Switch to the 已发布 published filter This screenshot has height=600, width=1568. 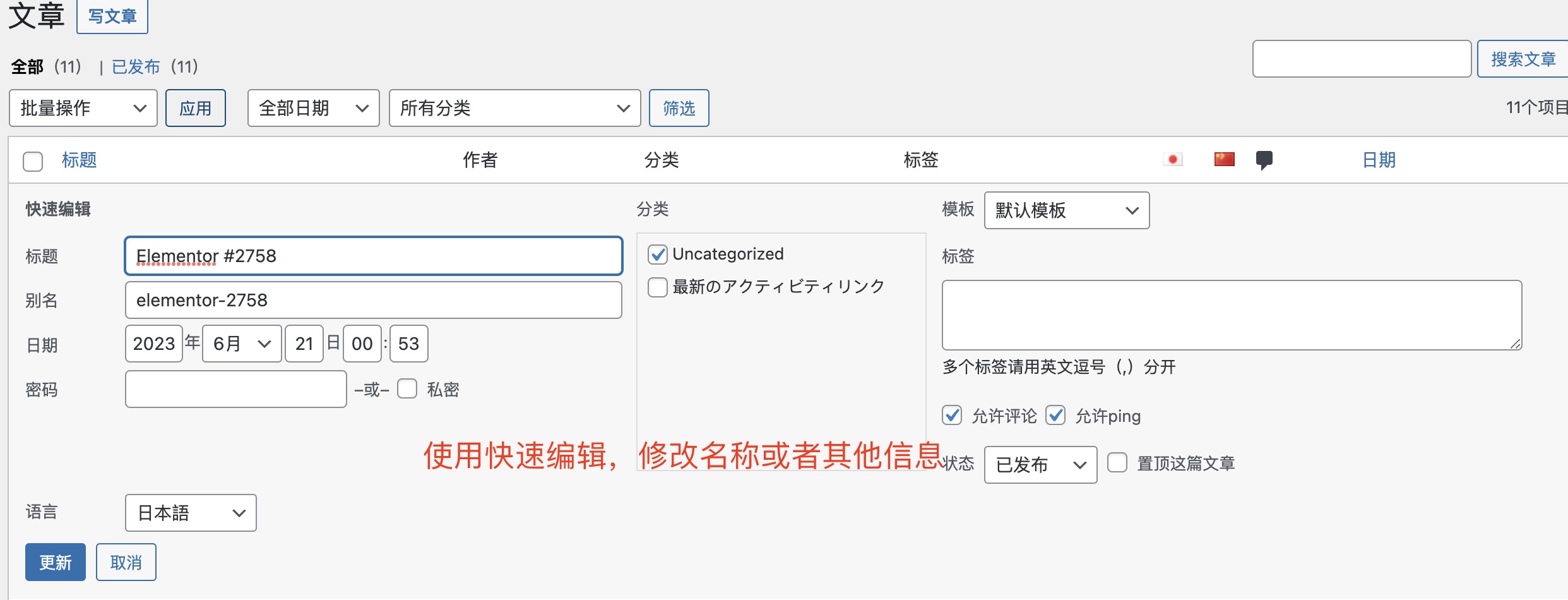136,66
